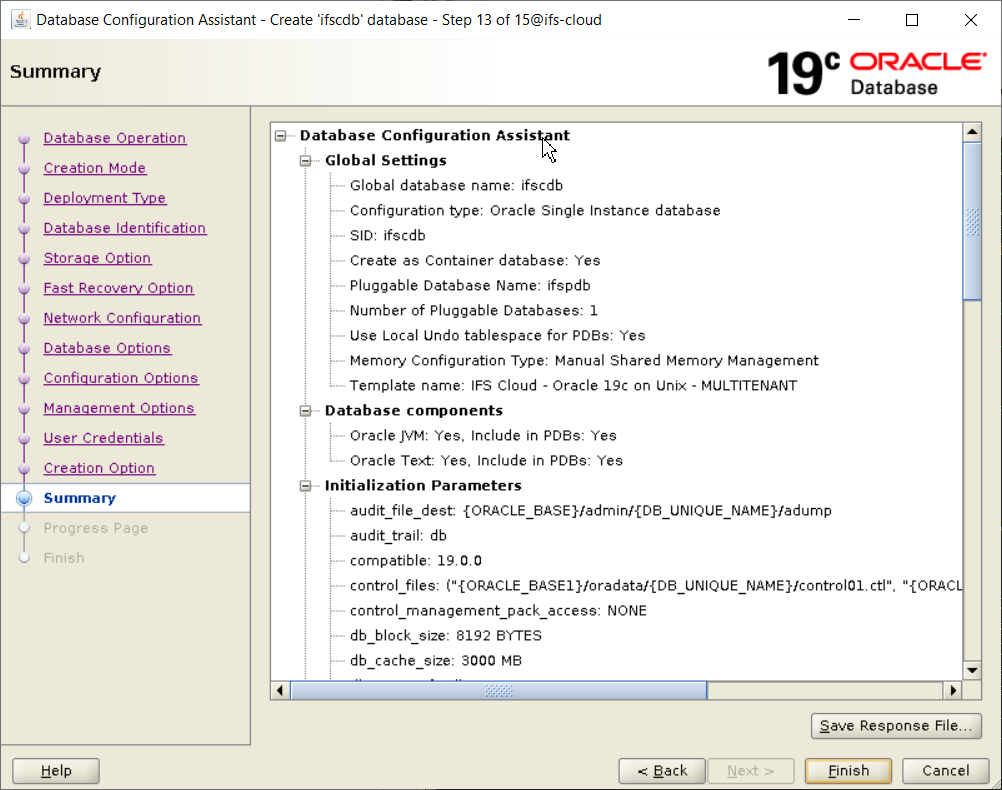
Task: Collapse the Database components tree node
Action: [x=305, y=410]
